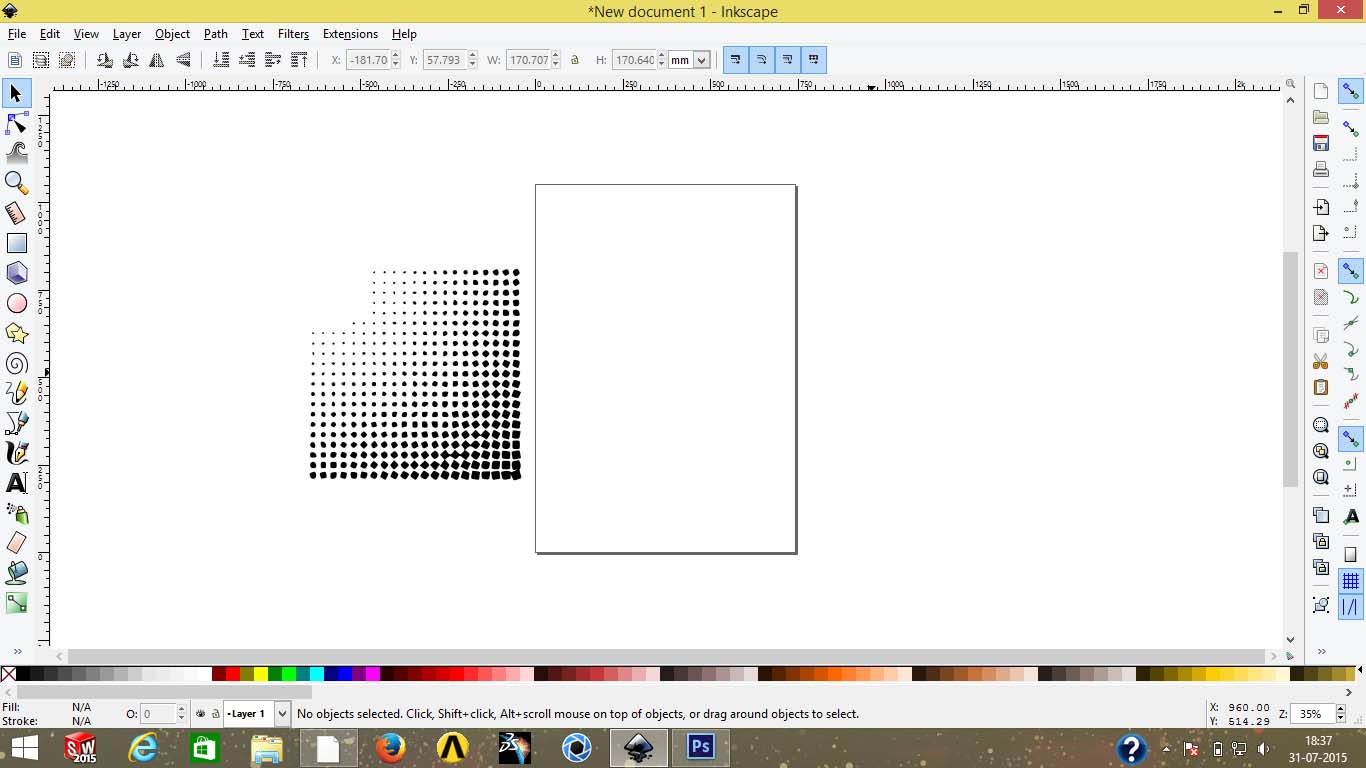Select the Node editing tool
This screenshot has height=768, width=1366.
pyautogui.click(x=17, y=123)
